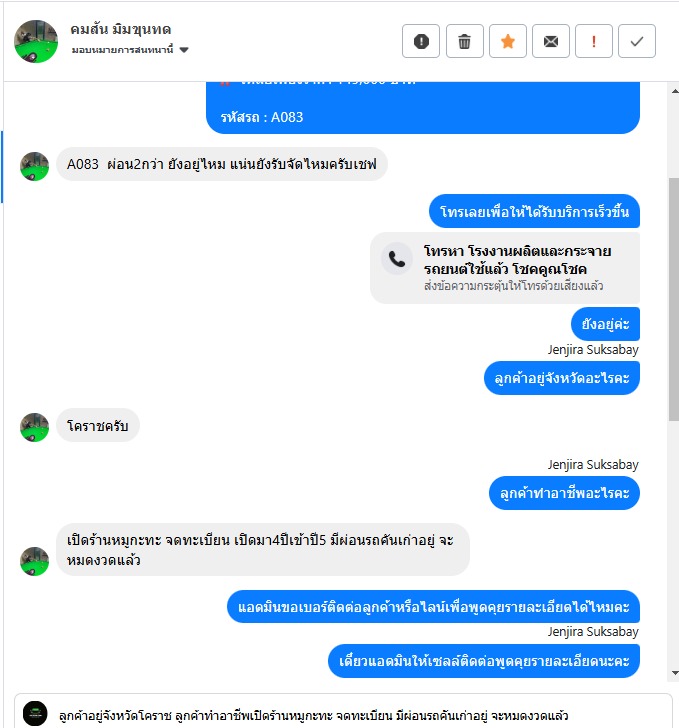The width and height of the screenshot is (679, 728).
Task: Click the page avatar beside reply box
Action: 35,713
